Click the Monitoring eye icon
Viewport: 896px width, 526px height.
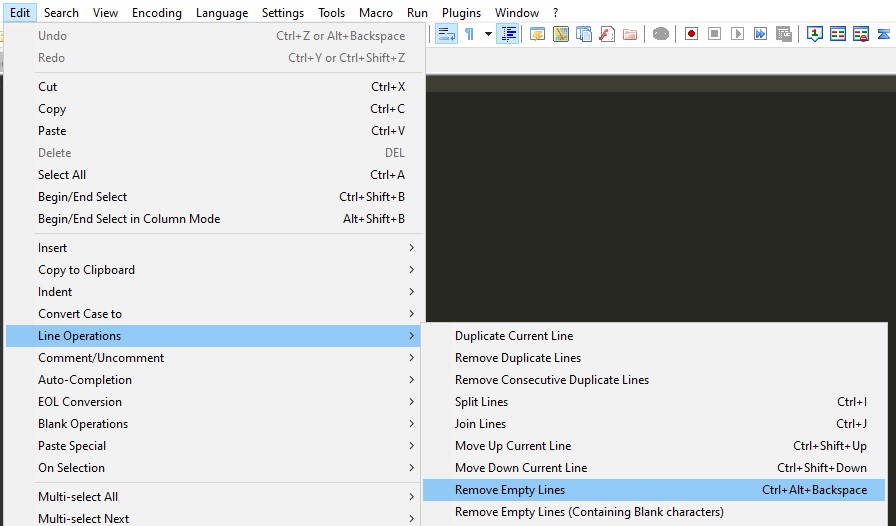point(661,34)
